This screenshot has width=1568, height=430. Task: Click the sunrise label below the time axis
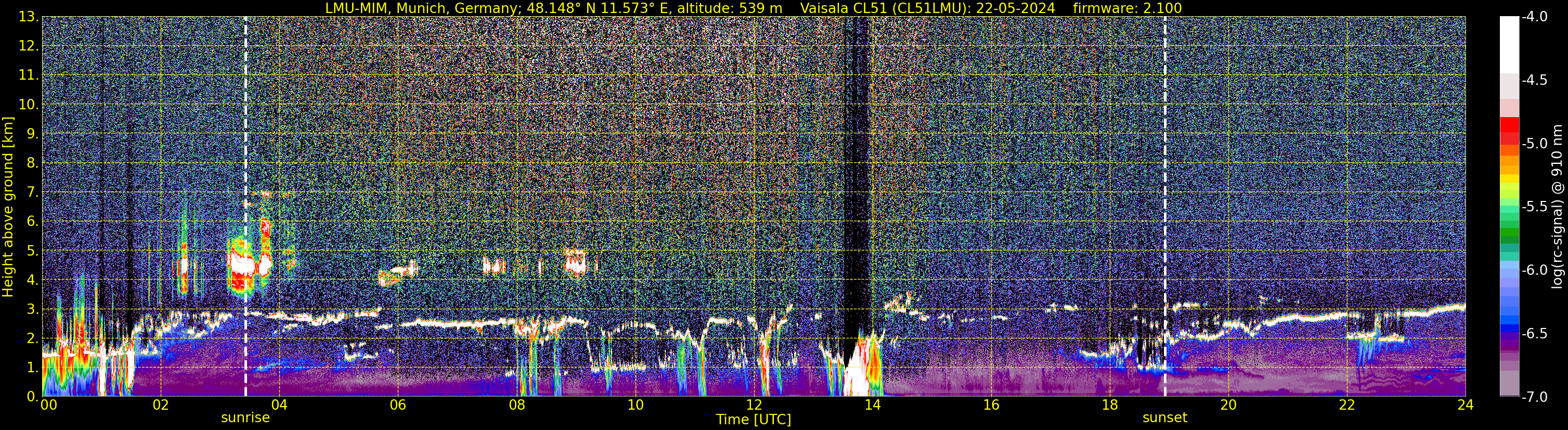245,418
